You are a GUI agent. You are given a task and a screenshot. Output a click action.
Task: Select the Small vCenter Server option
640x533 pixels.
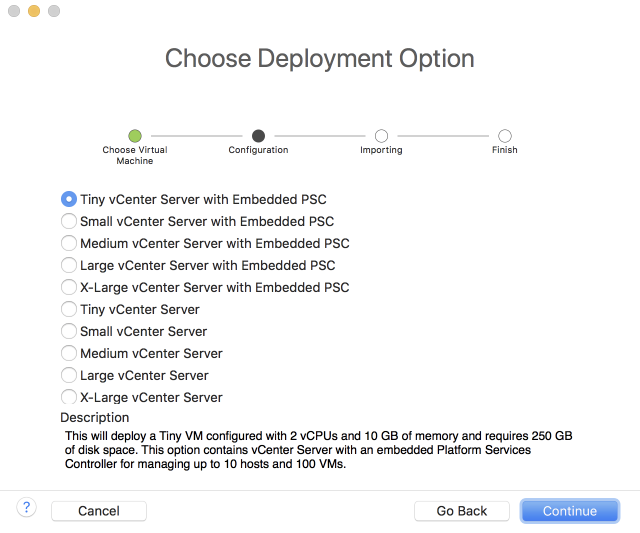69,331
